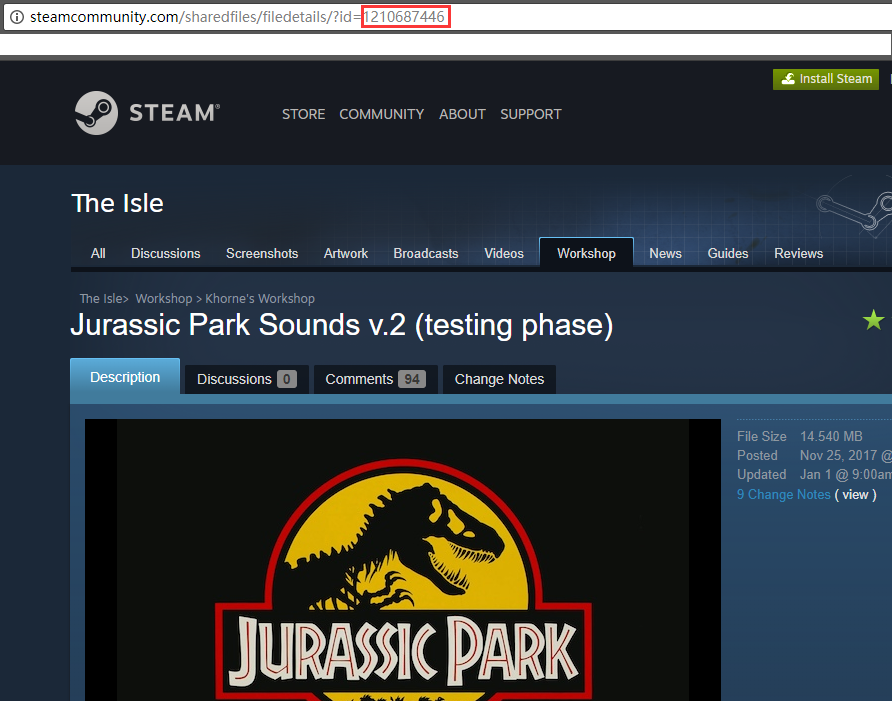Switch to the Artwork tab

tap(346, 253)
